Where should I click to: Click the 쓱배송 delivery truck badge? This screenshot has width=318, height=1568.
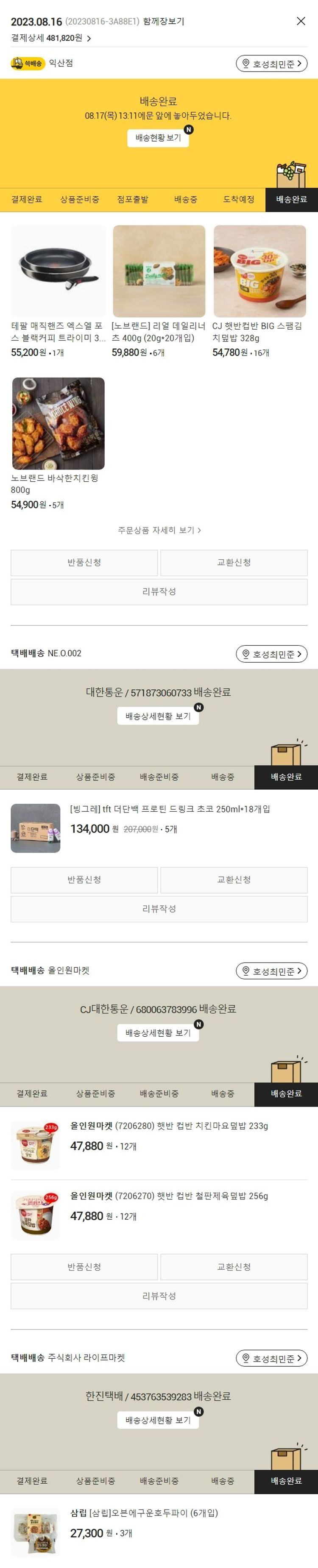[x=28, y=63]
